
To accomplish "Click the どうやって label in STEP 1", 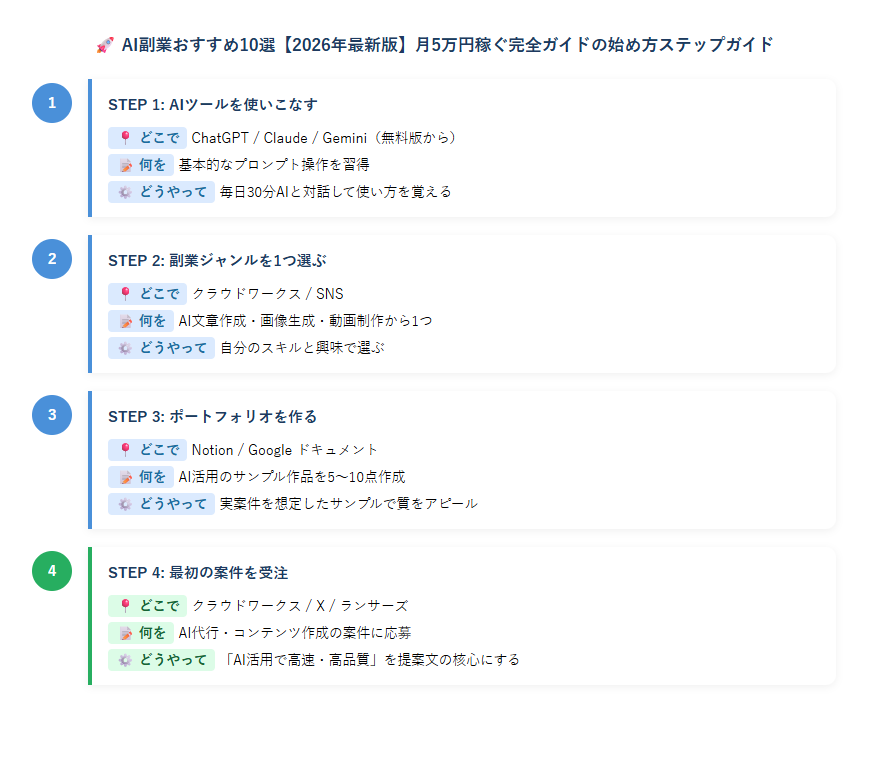I will [162, 191].
